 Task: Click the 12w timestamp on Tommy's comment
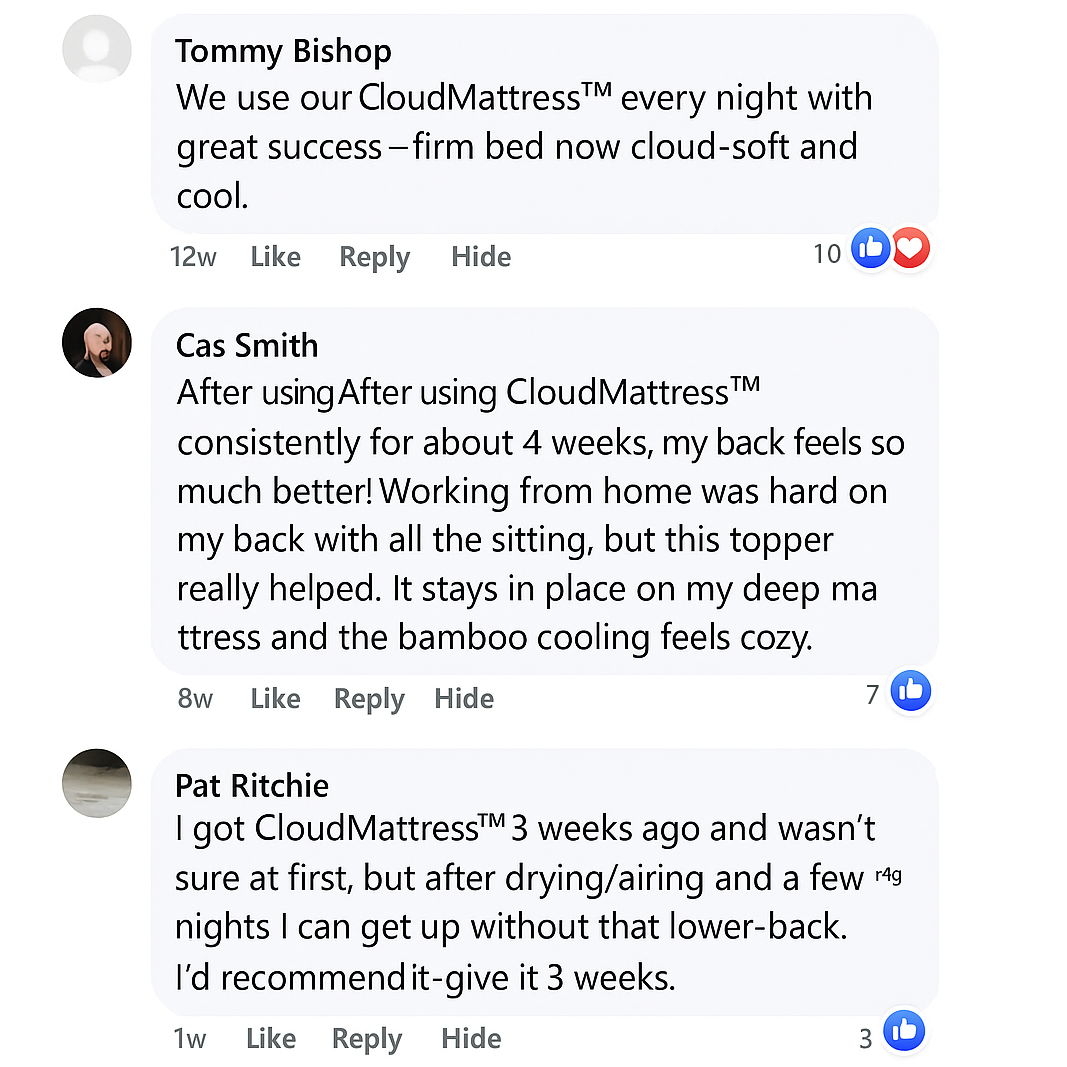point(193,257)
